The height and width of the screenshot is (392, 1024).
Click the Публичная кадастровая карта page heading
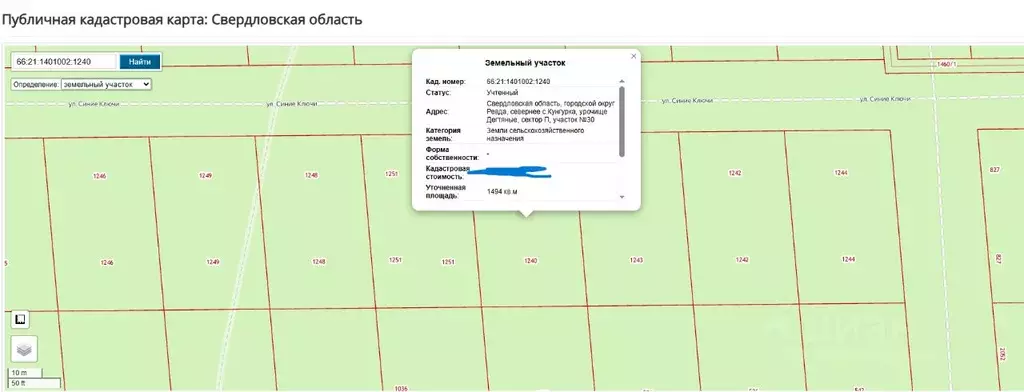[x=182, y=20]
